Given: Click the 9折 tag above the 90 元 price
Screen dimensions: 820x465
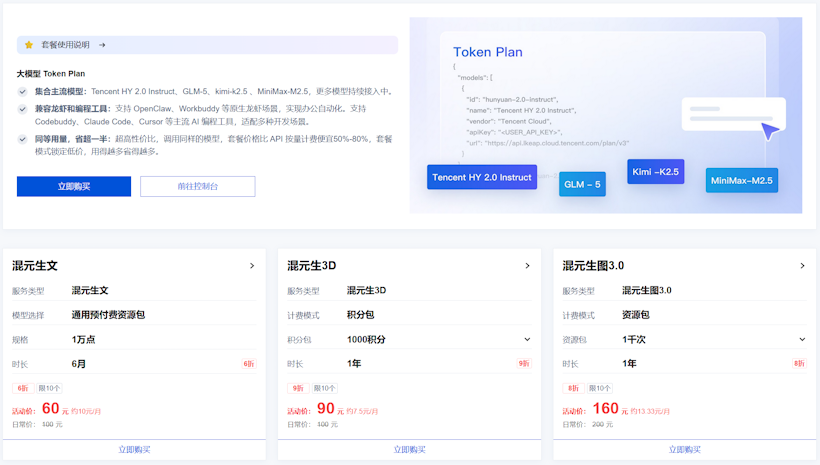Looking at the screenshot, I should click(x=298, y=388).
